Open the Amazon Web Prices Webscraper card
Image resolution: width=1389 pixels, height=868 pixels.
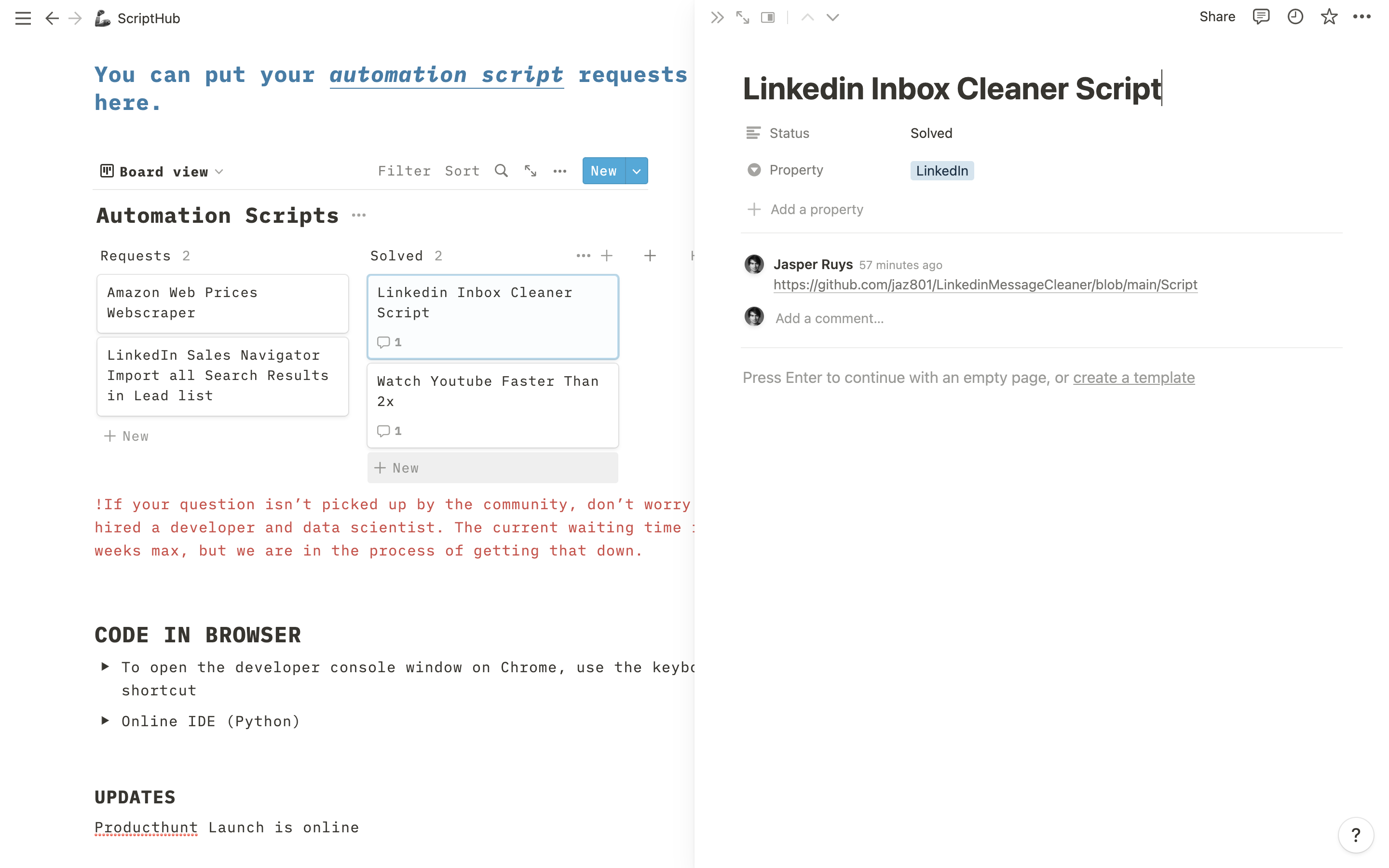pos(223,304)
